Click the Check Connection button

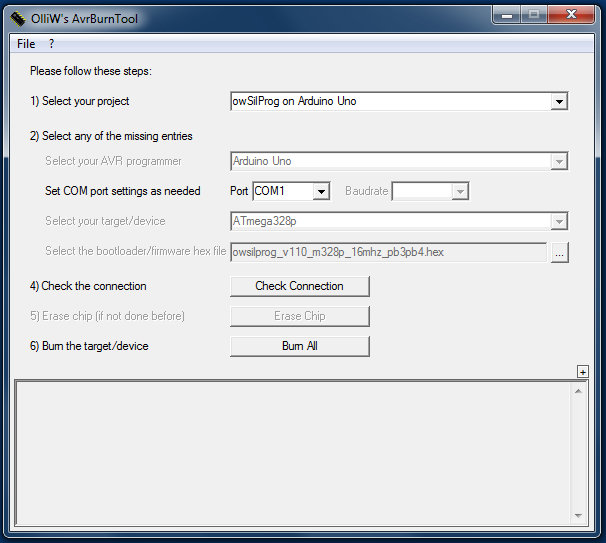(x=299, y=286)
